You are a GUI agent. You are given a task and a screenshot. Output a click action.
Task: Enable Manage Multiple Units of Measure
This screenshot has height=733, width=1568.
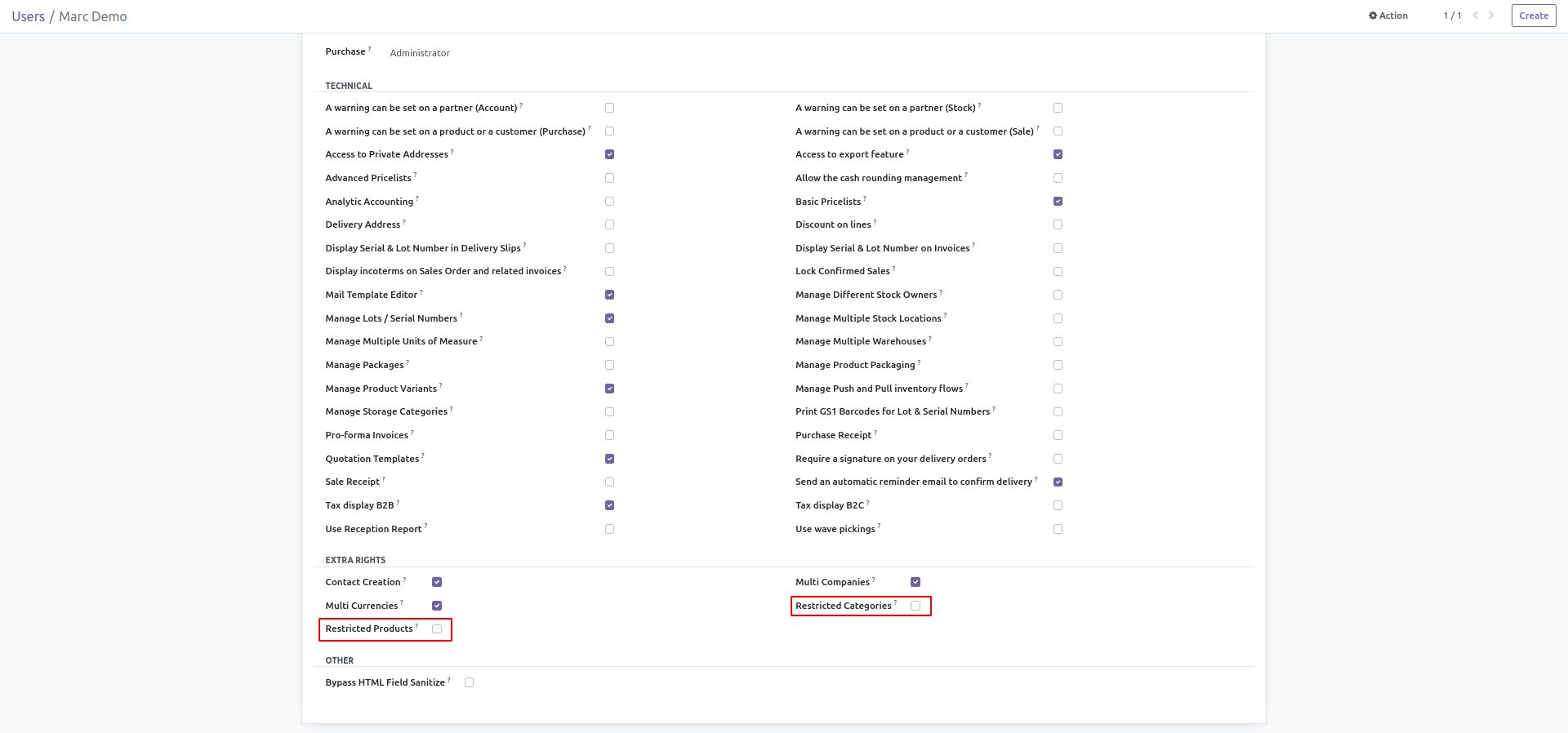tap(609, 341)
